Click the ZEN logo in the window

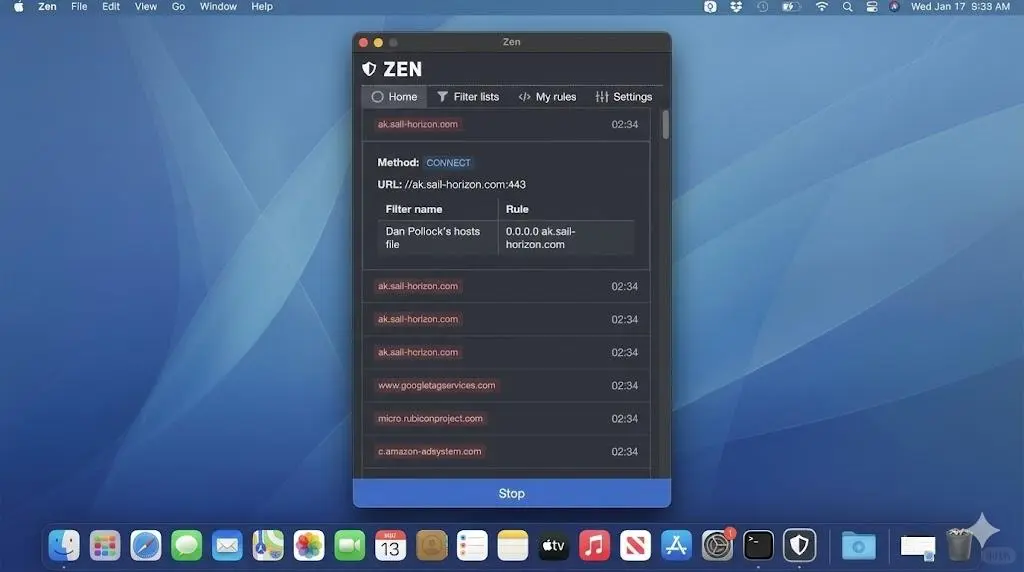pos(392,69)
